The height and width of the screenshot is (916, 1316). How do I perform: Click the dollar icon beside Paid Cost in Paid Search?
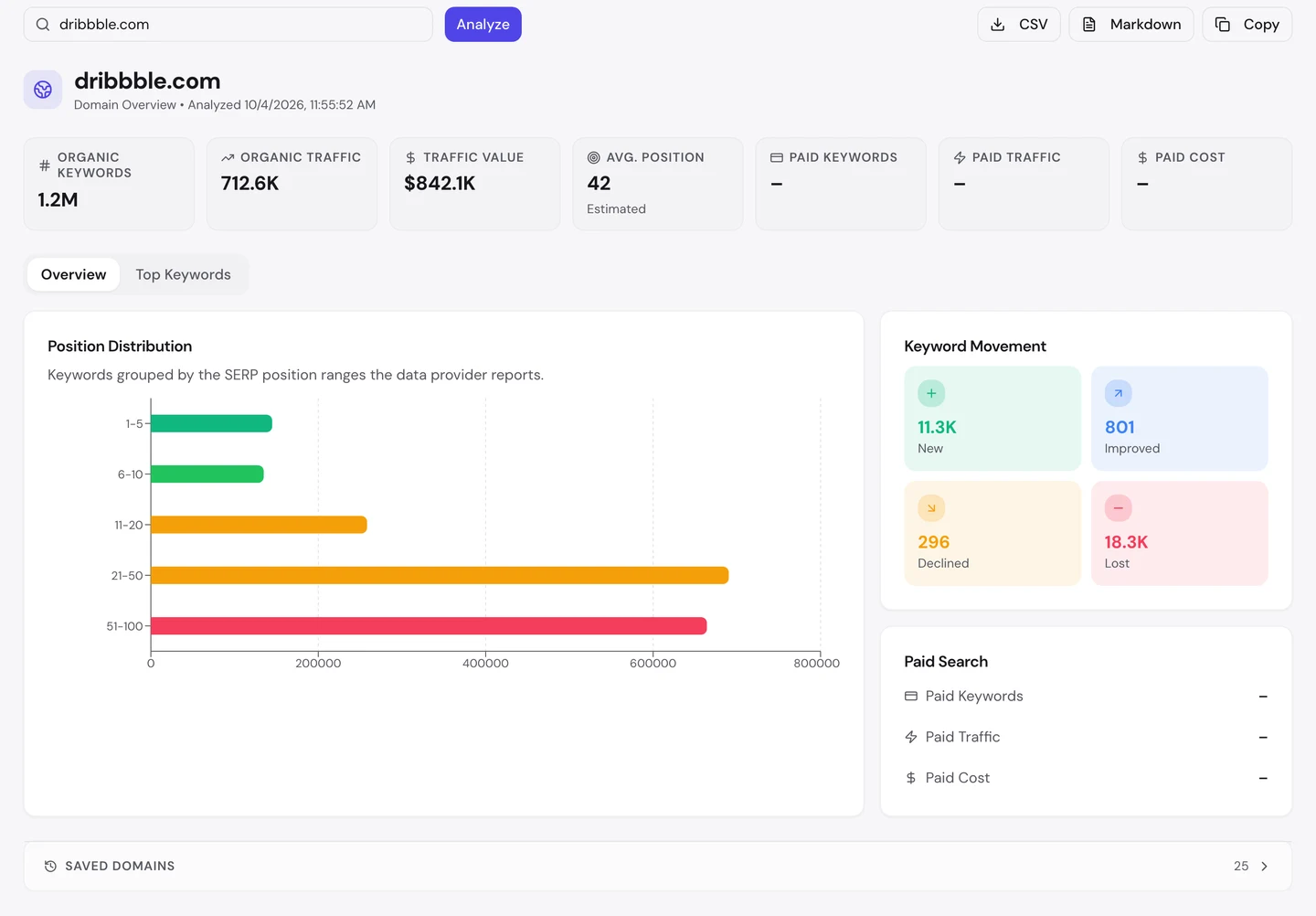click(x=911, y=778)
